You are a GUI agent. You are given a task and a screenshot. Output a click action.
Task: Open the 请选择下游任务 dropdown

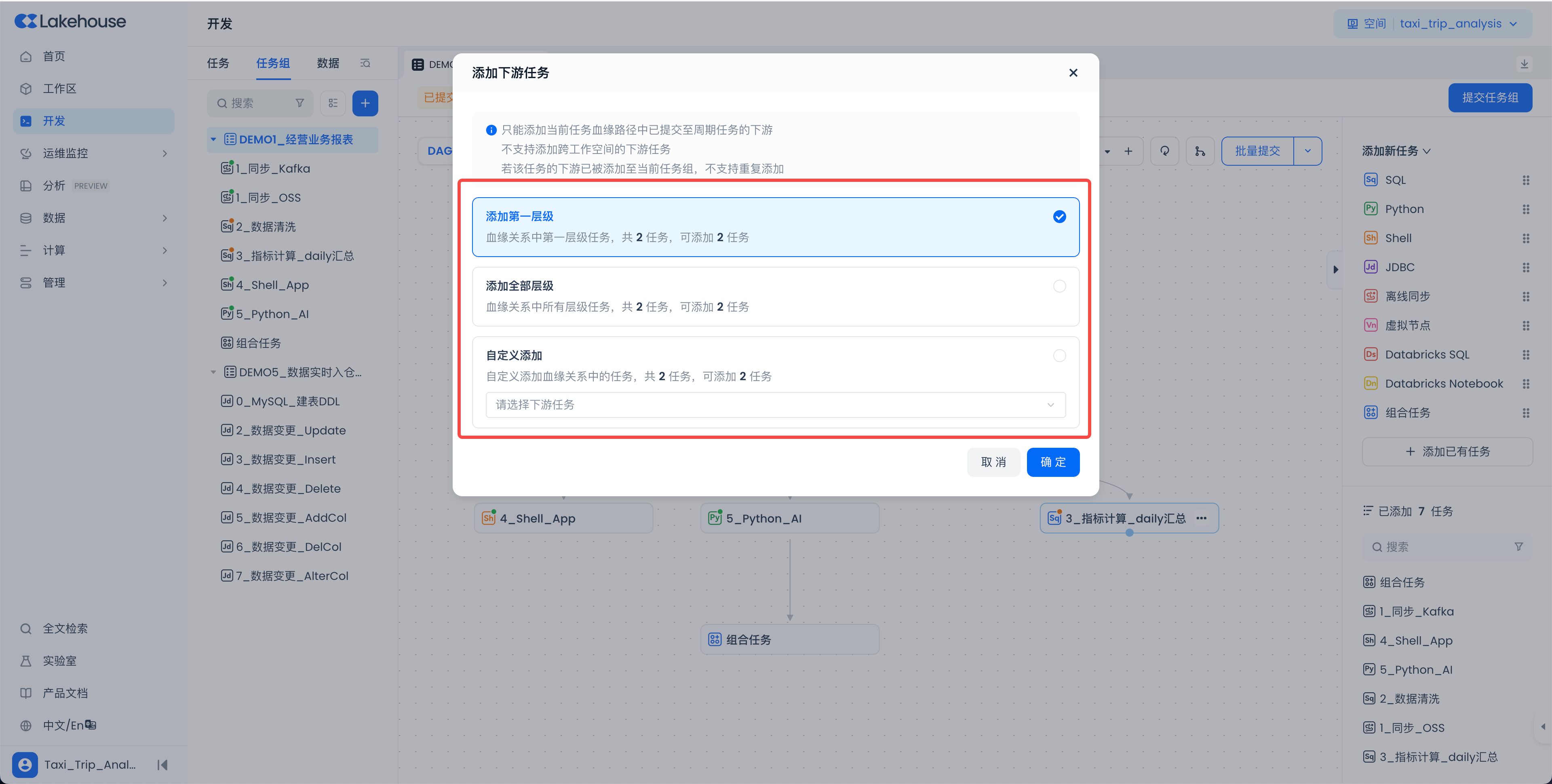pos(775,405)
